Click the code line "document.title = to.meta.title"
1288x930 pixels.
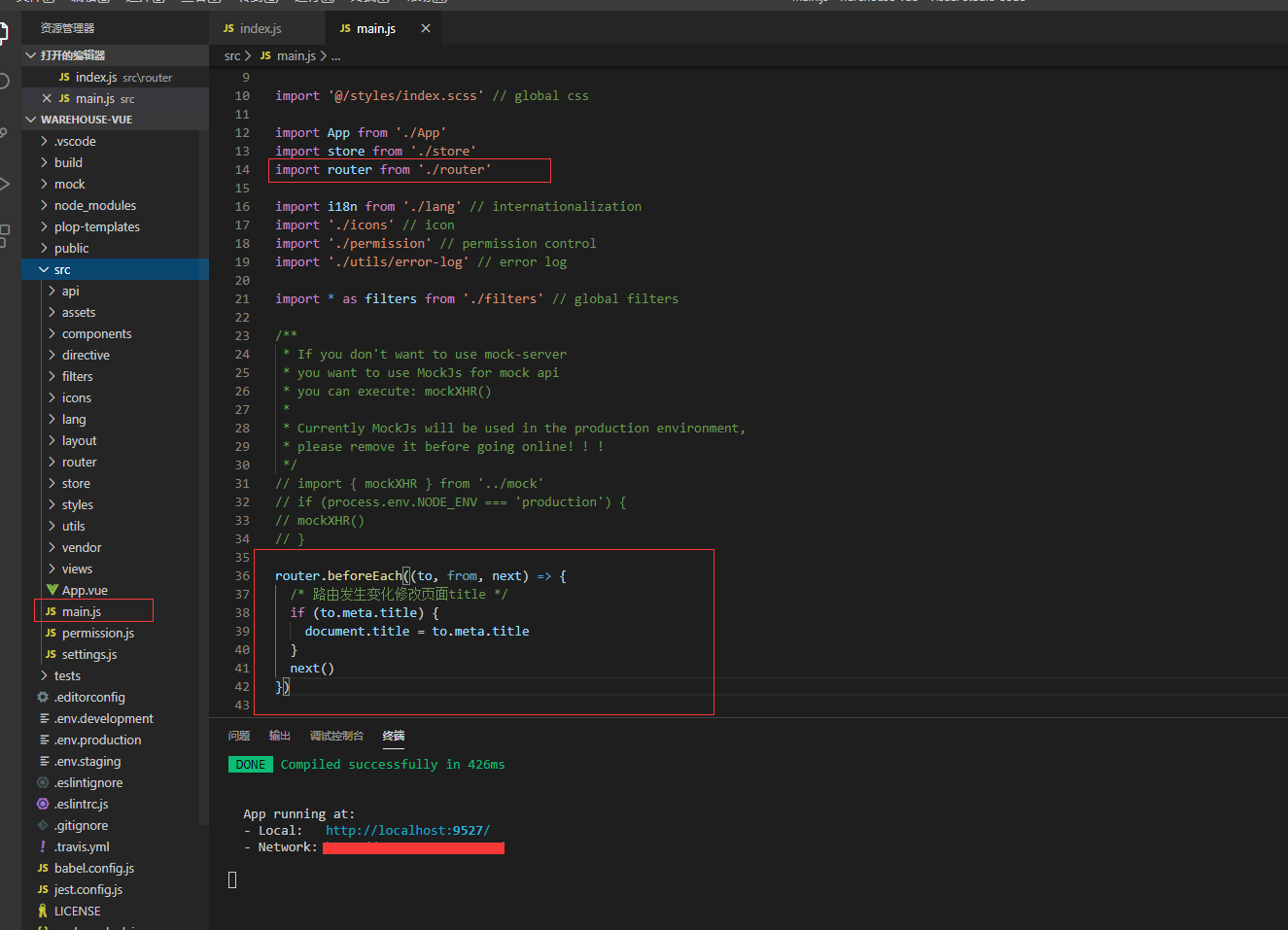coord(417,631)
